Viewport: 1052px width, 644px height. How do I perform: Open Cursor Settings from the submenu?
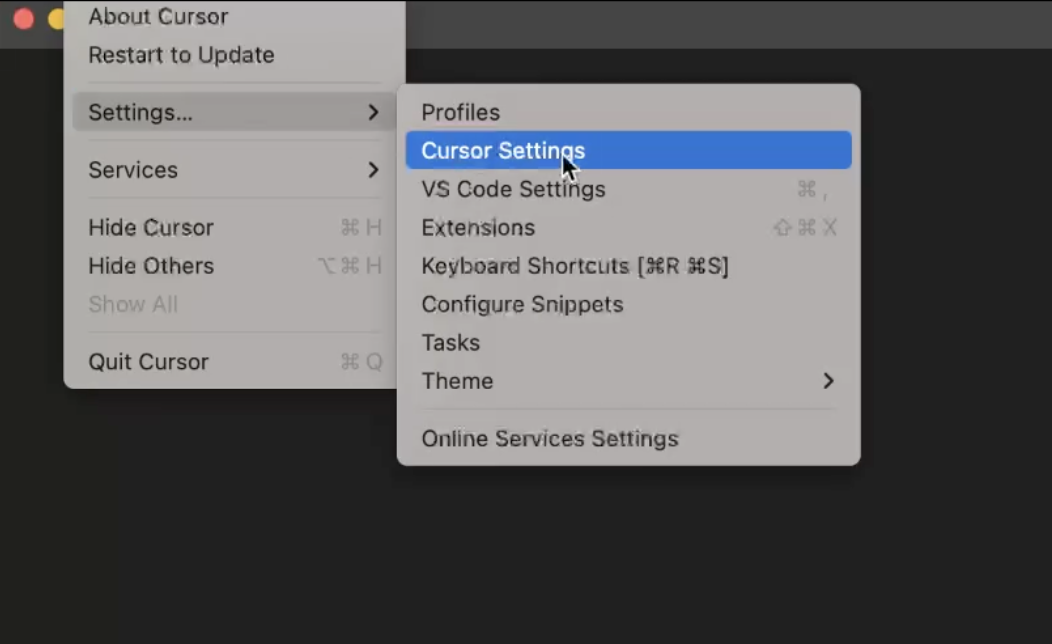click(502, 150)
